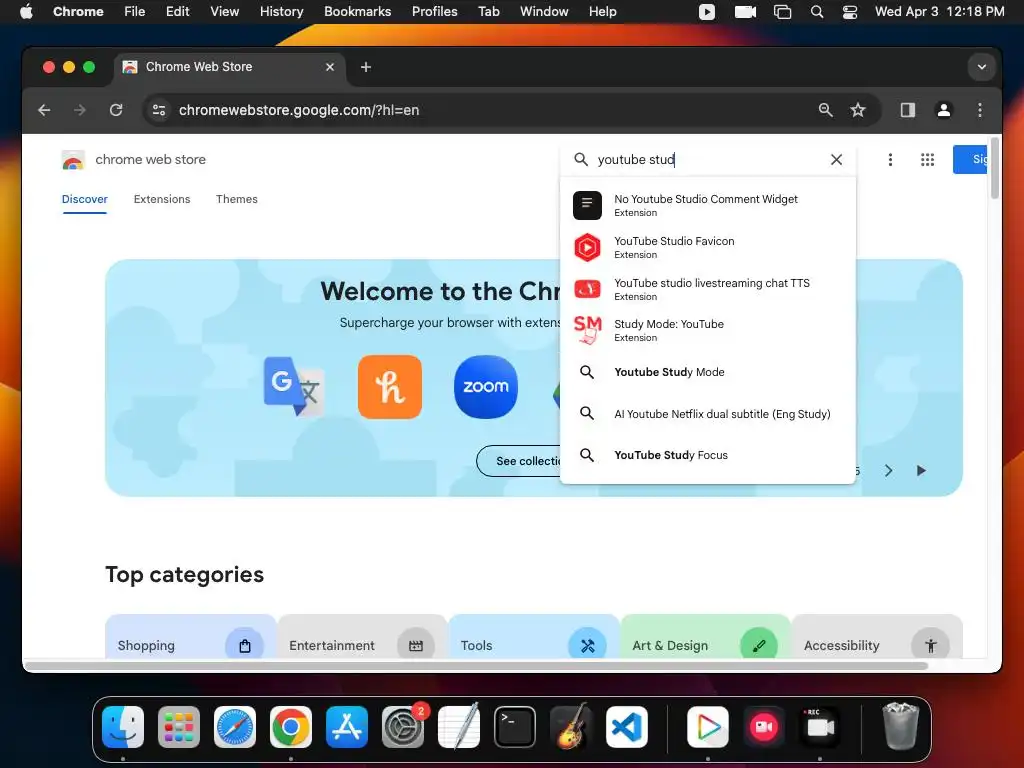
Task: Open Launchpad from the dock
Action: [x=179, y=727]
